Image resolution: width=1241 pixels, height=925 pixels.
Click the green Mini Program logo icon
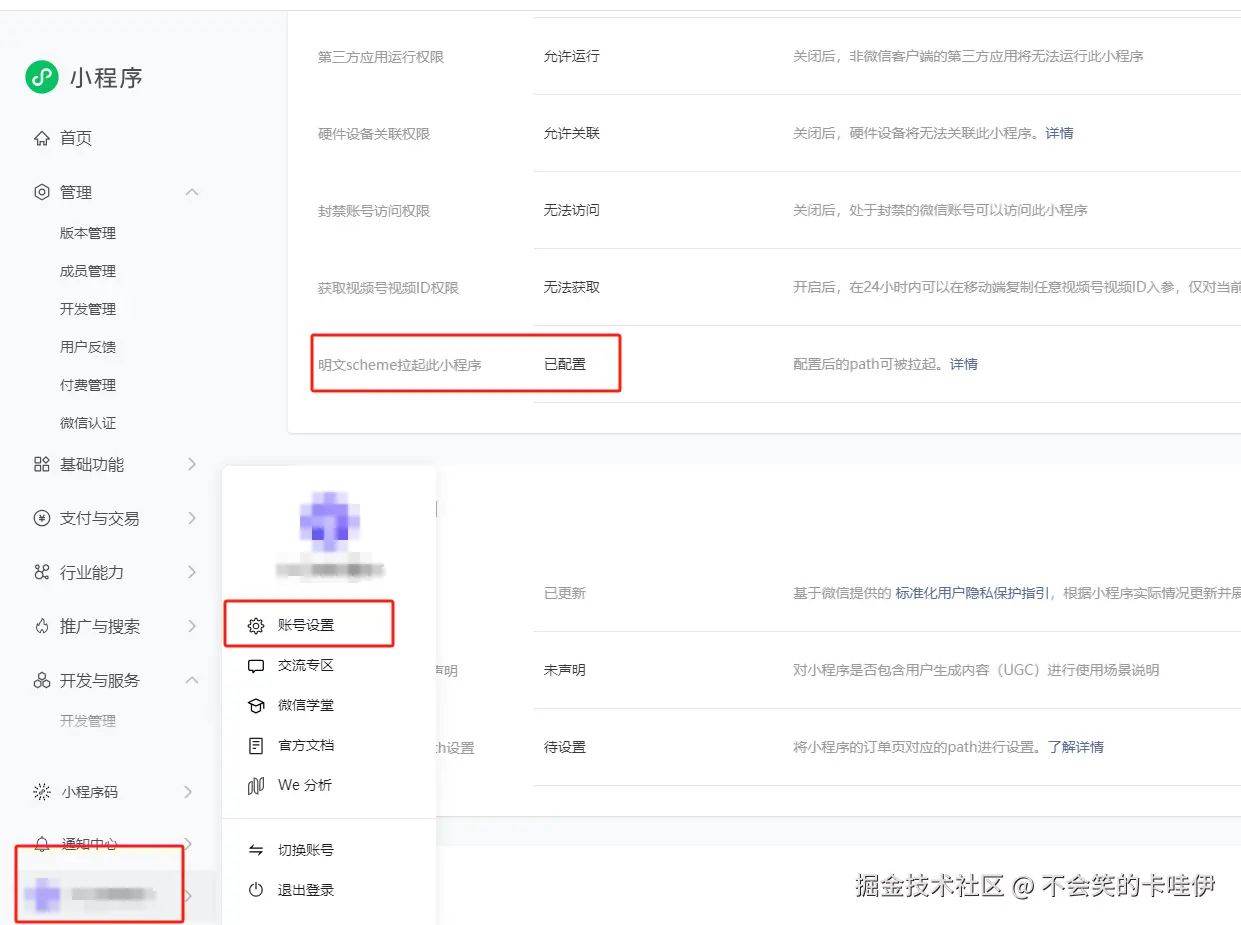[x=42, y=77]
